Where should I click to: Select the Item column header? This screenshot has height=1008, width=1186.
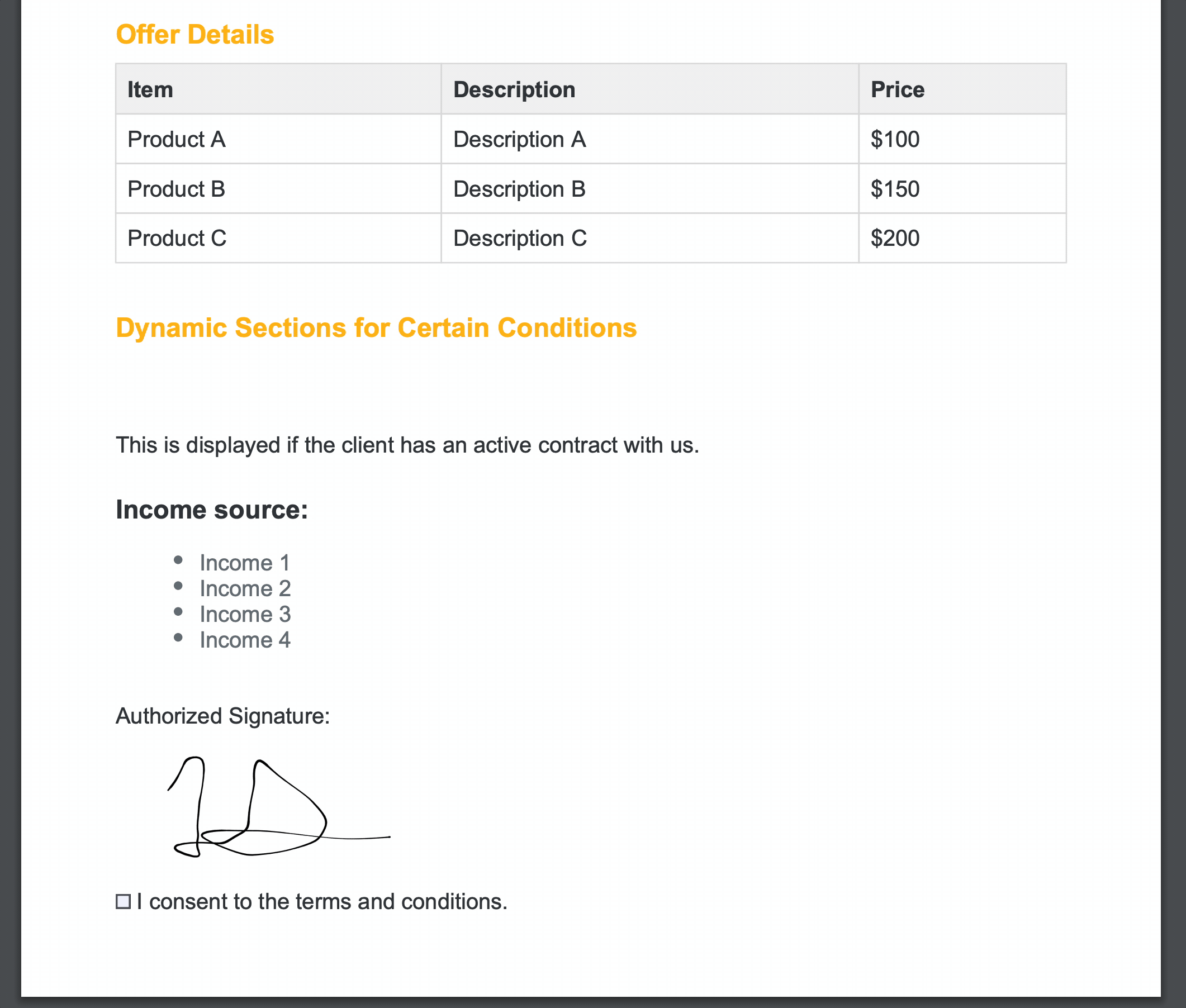[x=278, y=89]
